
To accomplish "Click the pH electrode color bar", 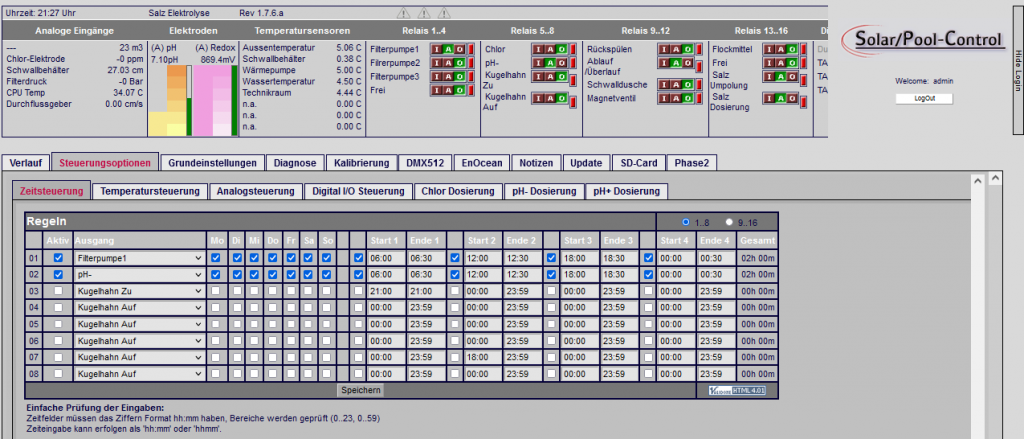I will (168, 101).
